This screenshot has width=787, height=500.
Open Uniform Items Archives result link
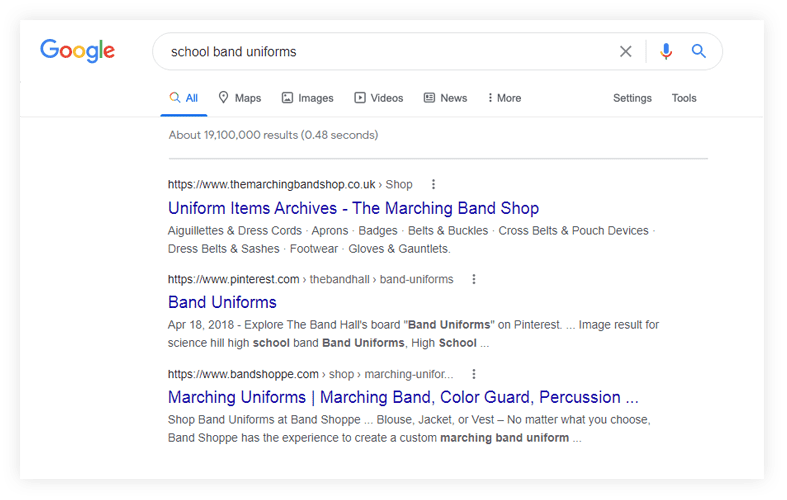click(x=353, y=208)
